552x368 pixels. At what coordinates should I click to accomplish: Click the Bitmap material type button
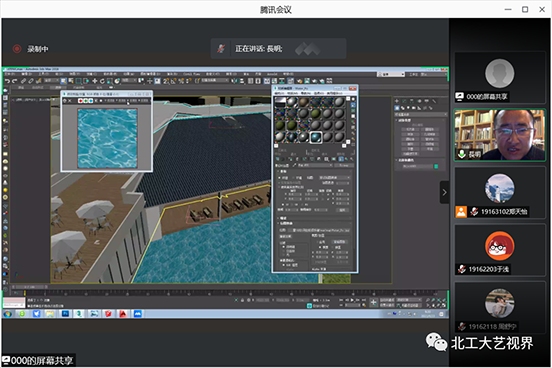[345, 165]
